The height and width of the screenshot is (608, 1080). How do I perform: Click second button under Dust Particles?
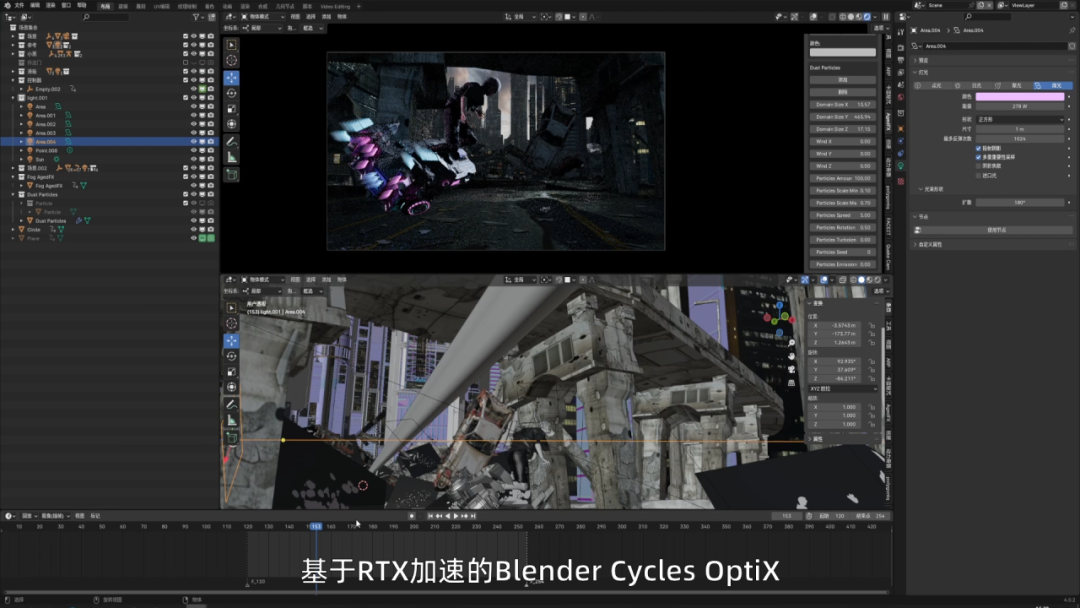[x=842, y=92]
